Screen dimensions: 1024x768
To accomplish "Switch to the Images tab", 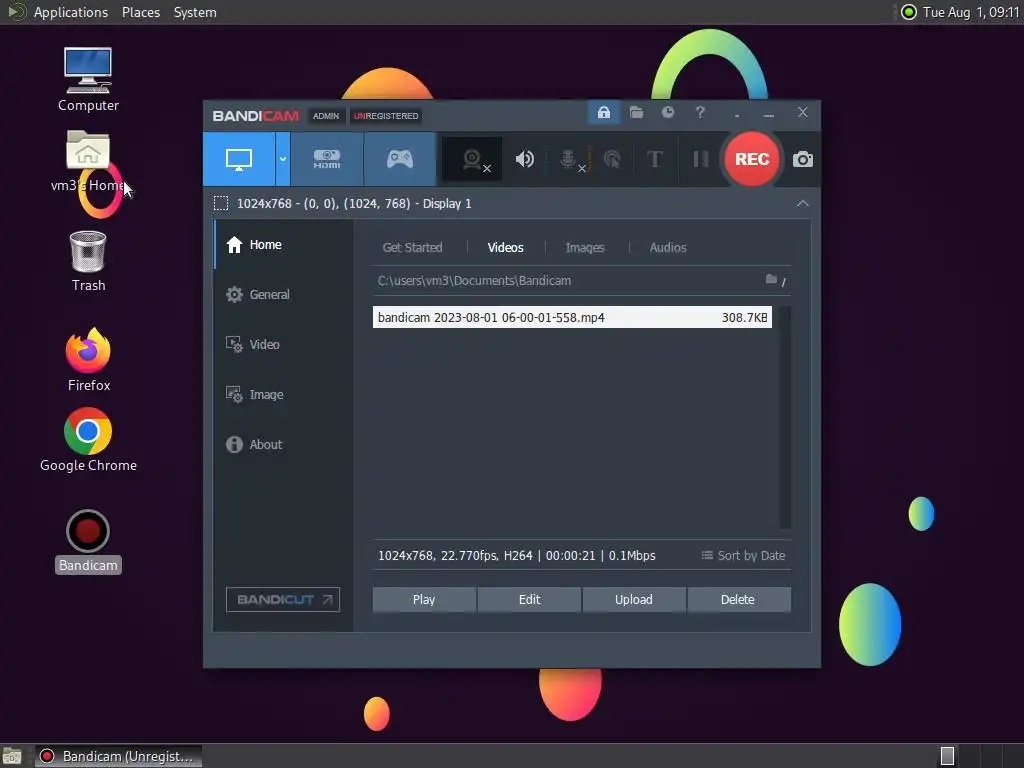I will coord(584,248).
